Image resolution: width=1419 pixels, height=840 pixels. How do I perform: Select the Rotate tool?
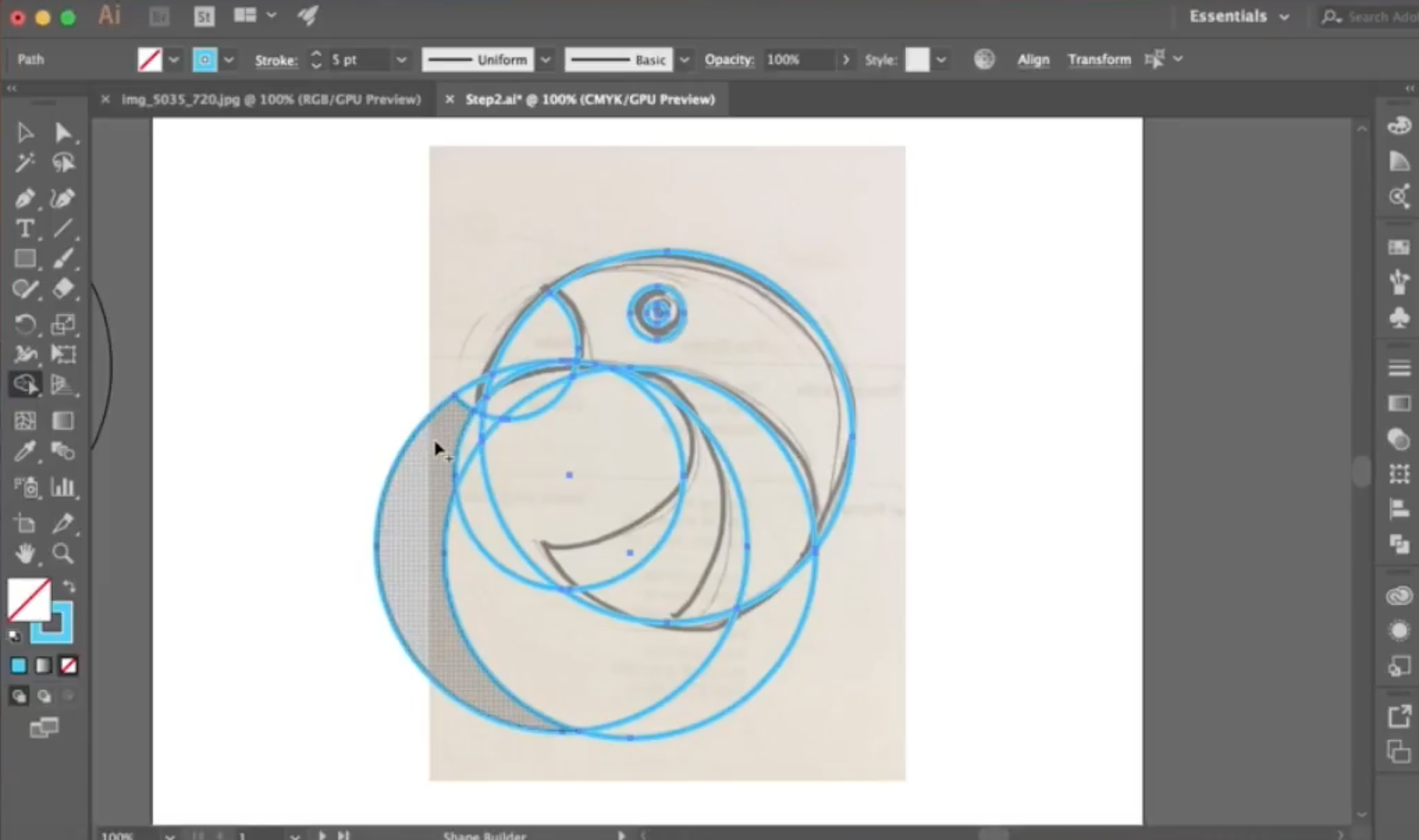pos(24,324)
